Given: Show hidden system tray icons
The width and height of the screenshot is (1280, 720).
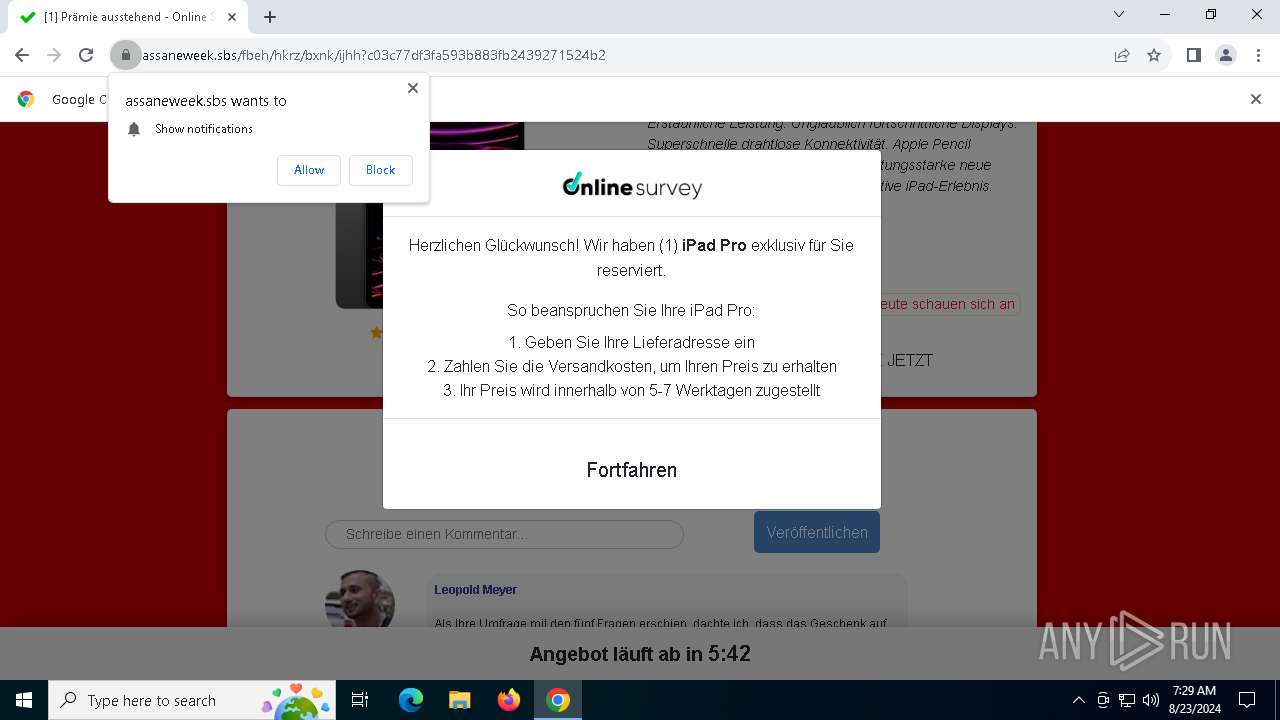Looking at the screenshot, I should (x=1079, y=700).
